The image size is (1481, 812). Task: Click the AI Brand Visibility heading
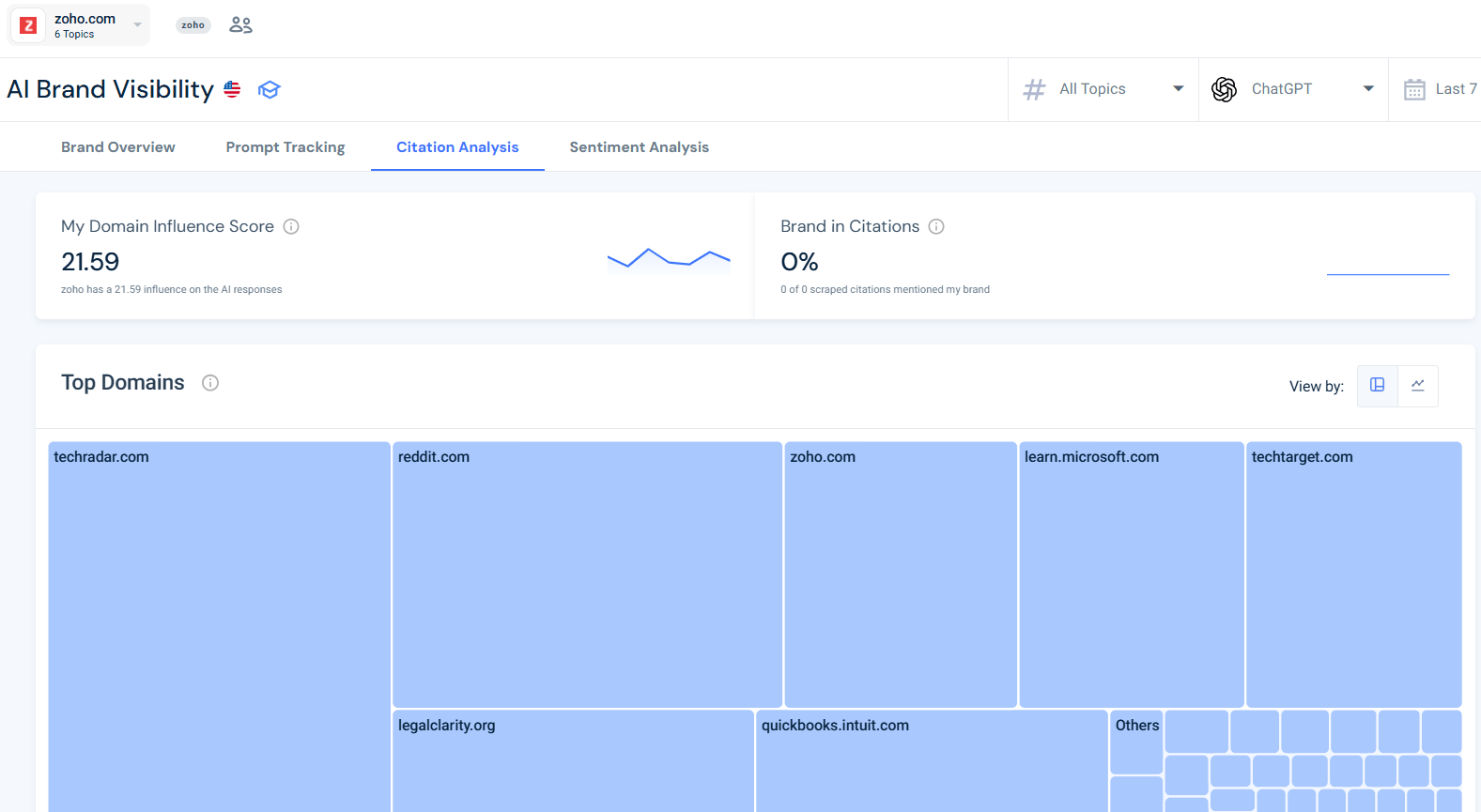coord(111,89)
